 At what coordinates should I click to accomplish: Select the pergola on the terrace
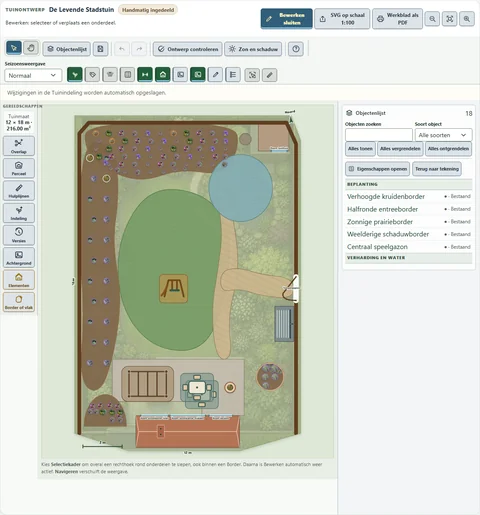[147, 383]
